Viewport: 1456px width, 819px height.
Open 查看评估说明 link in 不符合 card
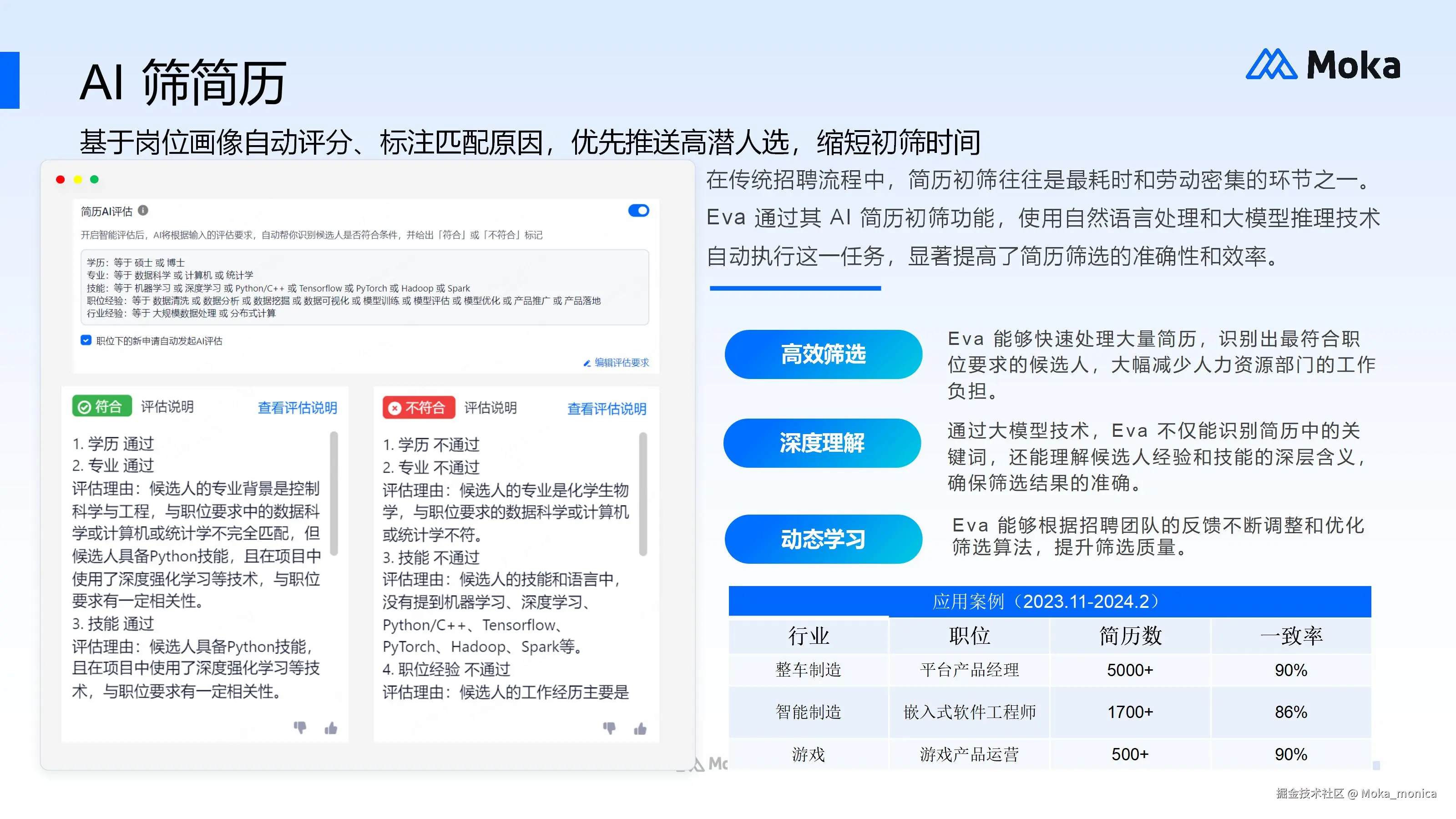pos(607,409)
